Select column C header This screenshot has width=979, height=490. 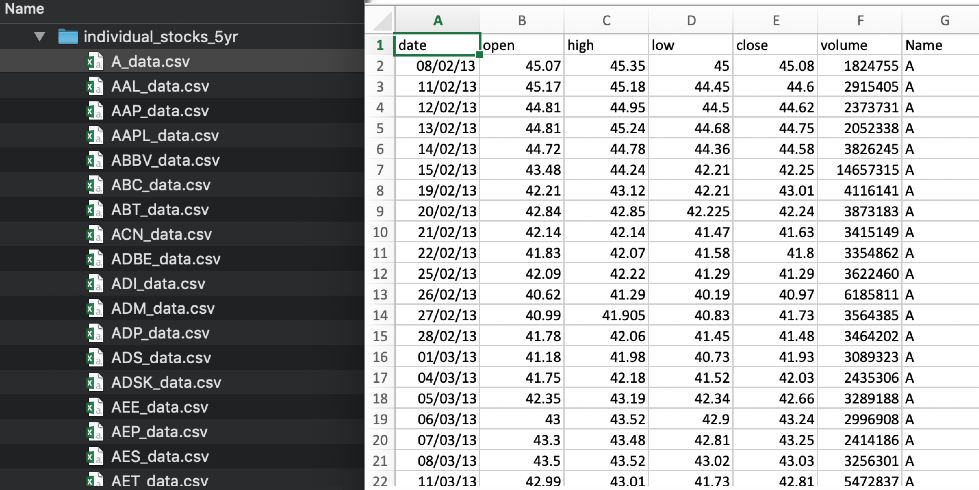[x=606, y=21]
